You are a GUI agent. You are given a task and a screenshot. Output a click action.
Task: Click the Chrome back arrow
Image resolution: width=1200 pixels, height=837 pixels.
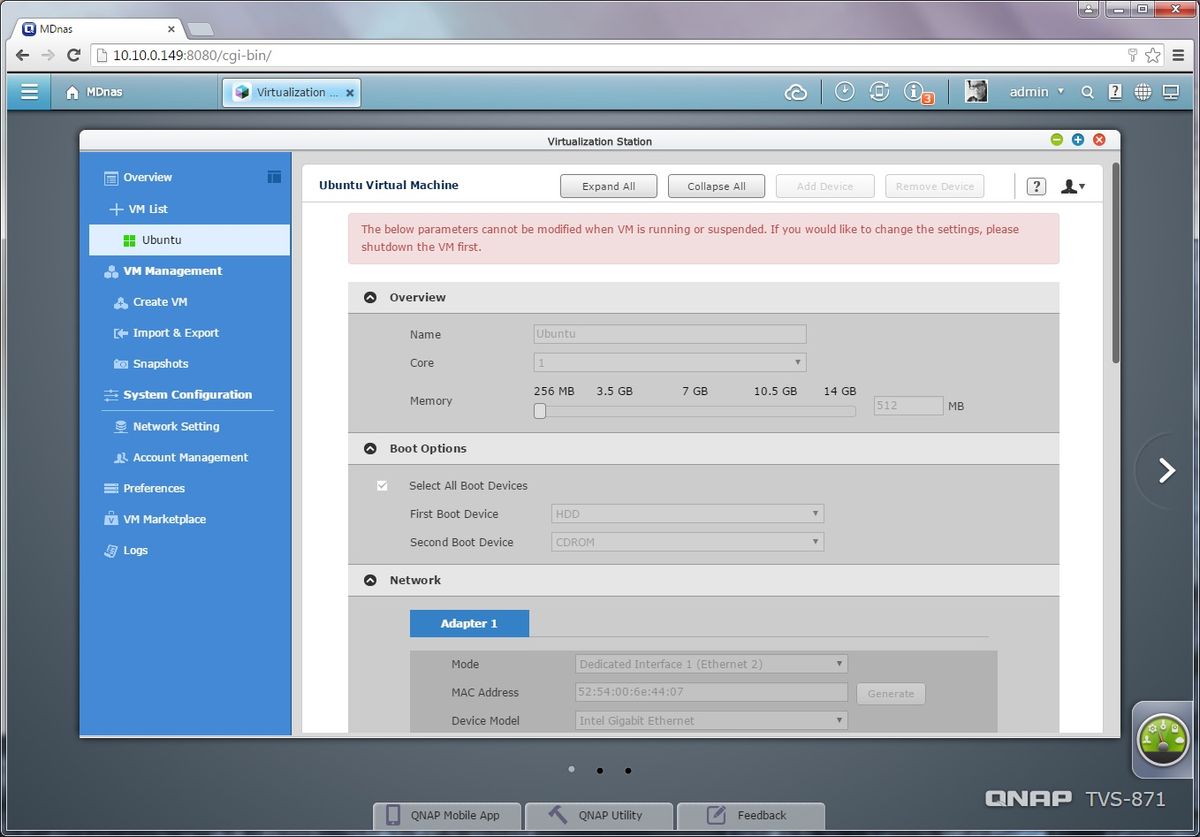pos(22,55)
